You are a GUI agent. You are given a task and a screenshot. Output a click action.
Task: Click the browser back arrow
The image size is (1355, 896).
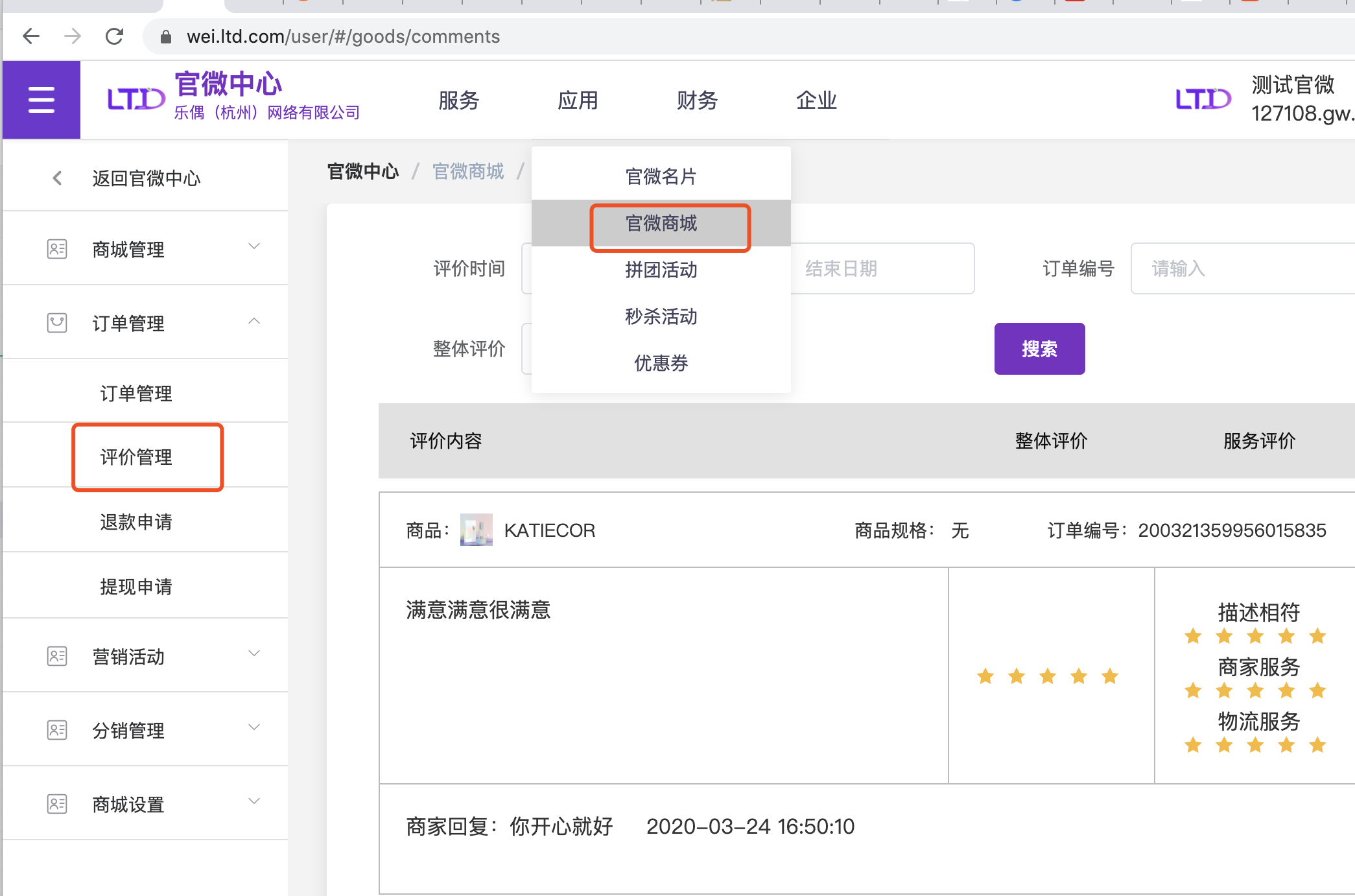31,36
